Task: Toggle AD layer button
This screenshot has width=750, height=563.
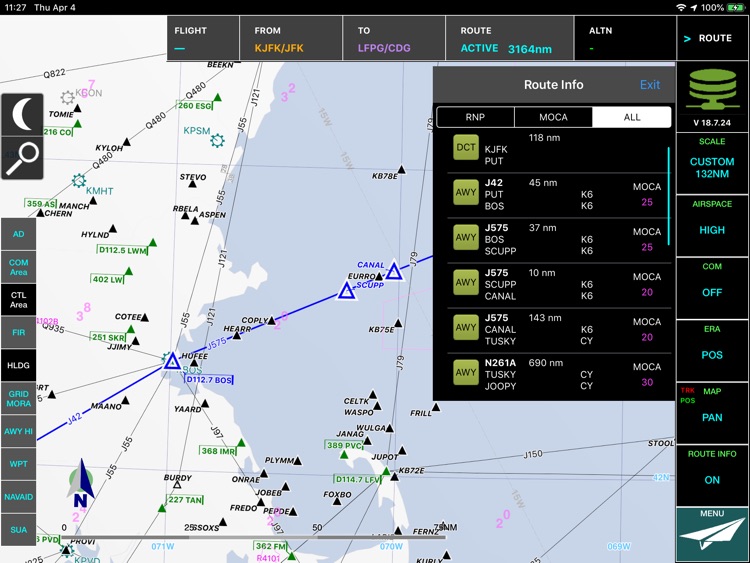Action: 18,234
